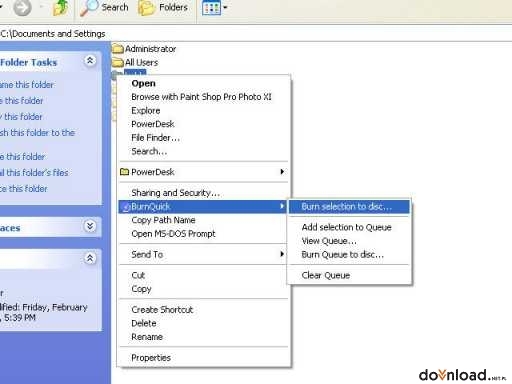
Task: Click the Views toolbar icon
Action: pos(211,8)
